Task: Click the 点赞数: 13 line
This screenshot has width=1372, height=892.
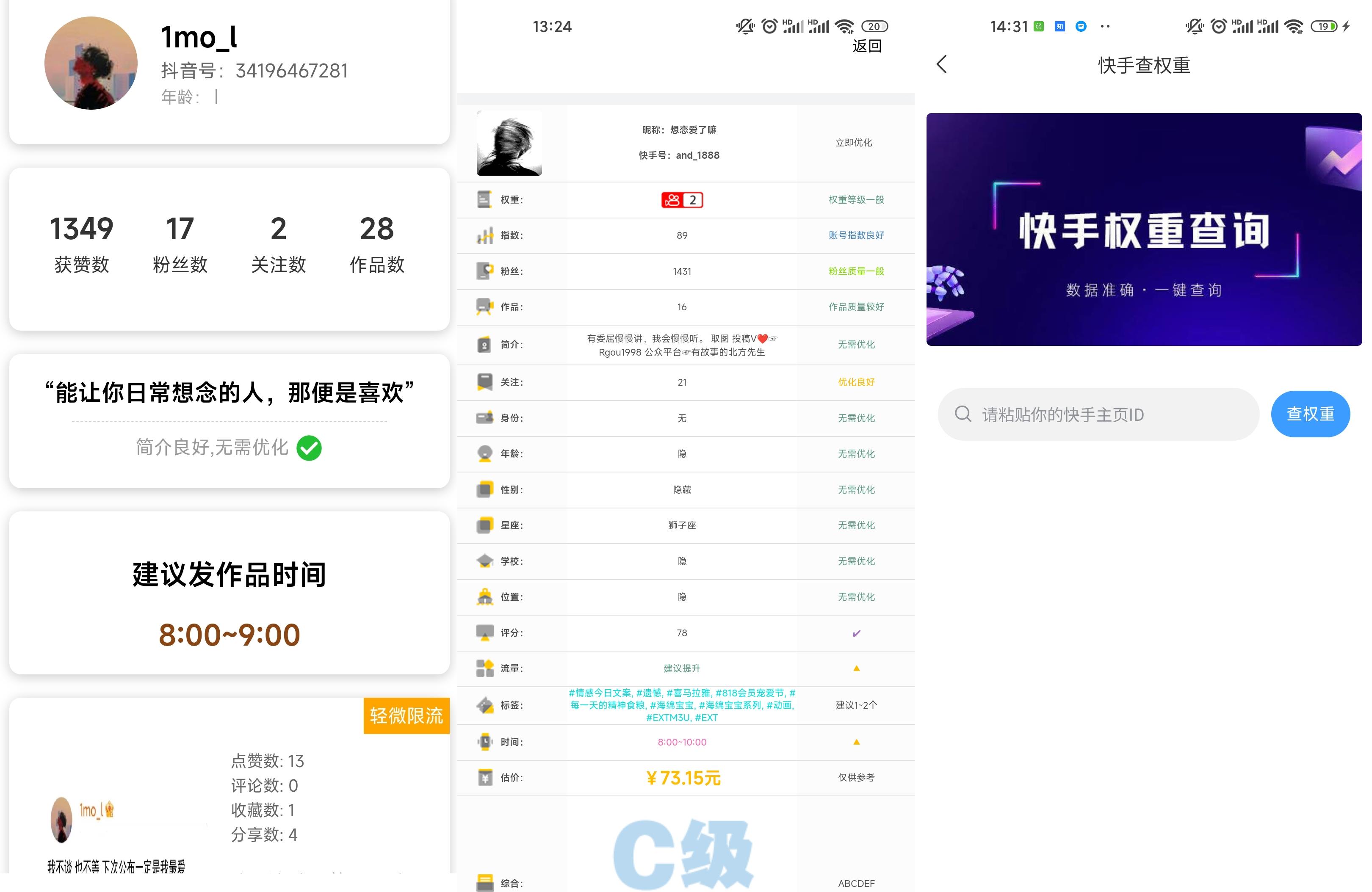Action: click(268, 761)
